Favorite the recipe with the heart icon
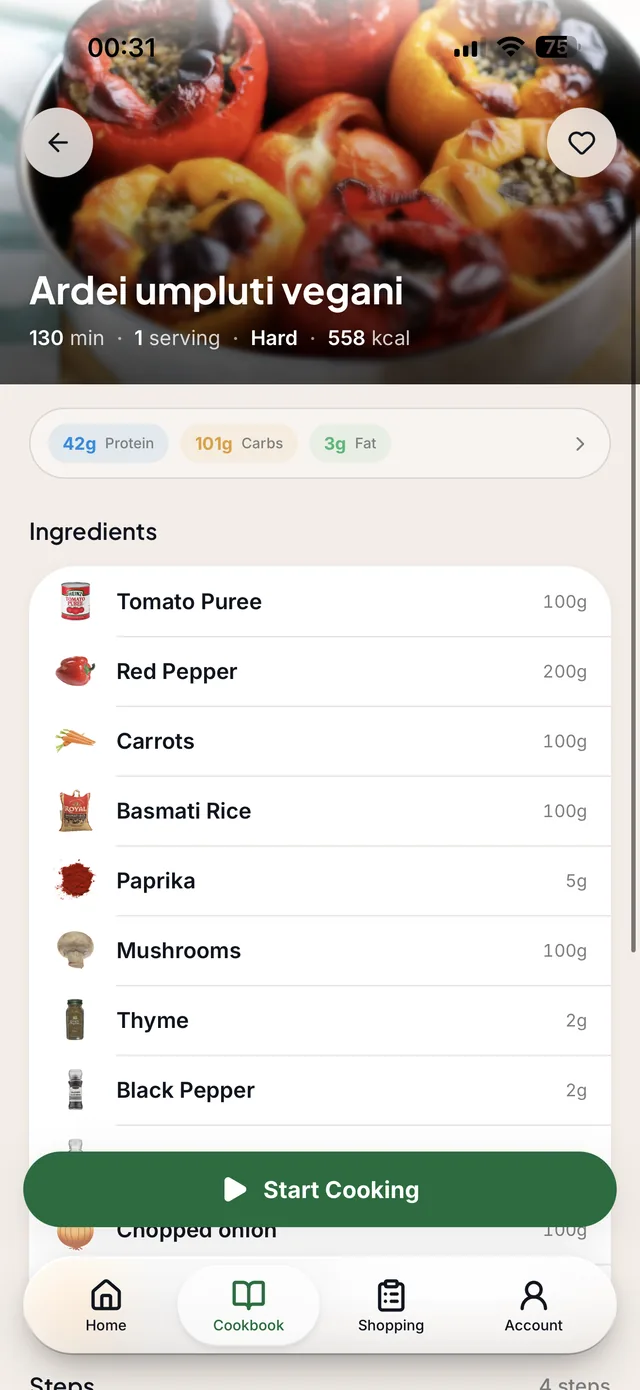Viewport: 640px width, 1390px height. click(582, 143)
